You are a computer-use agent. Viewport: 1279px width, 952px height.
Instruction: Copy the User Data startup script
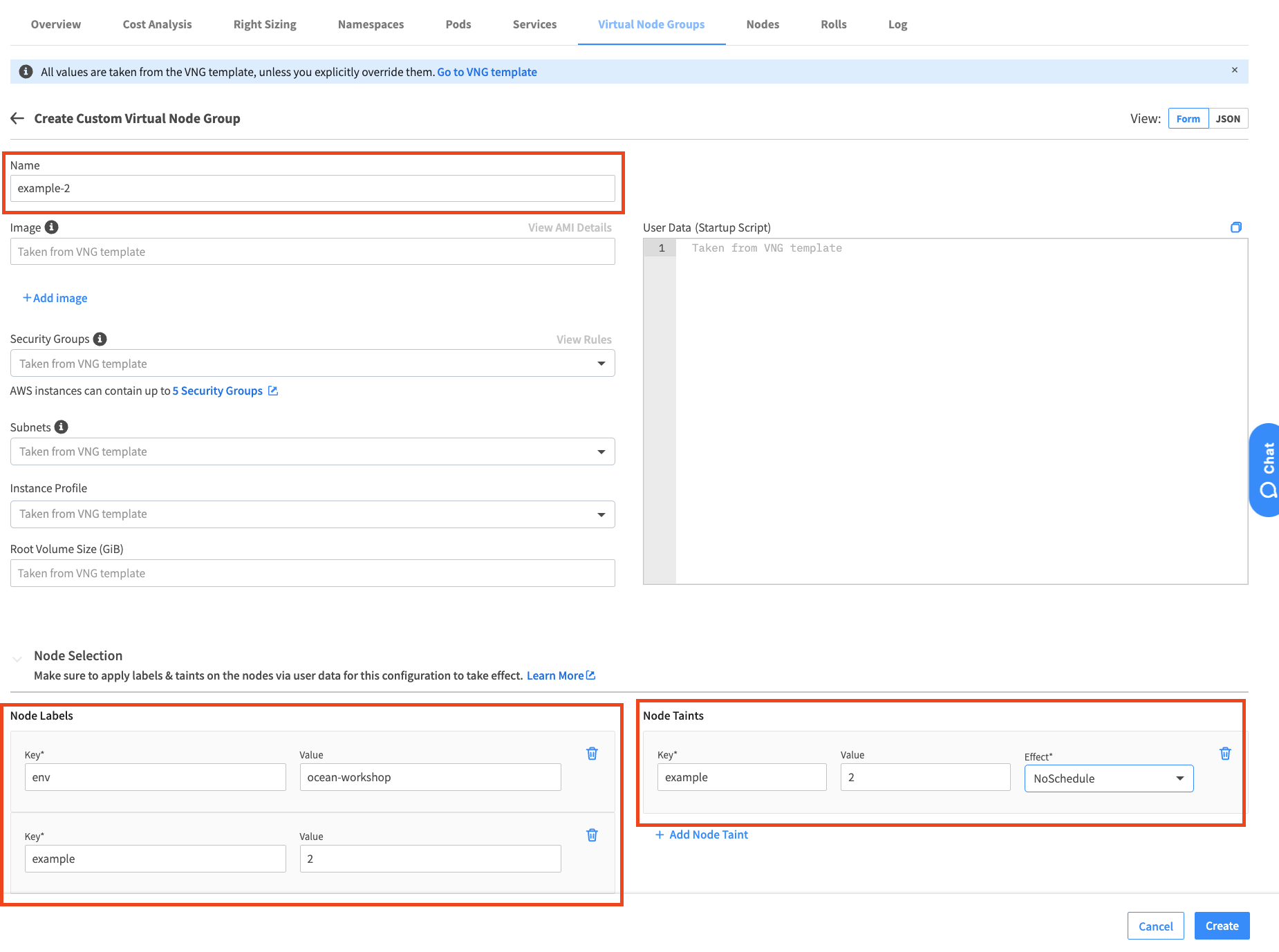(1236, 227)
